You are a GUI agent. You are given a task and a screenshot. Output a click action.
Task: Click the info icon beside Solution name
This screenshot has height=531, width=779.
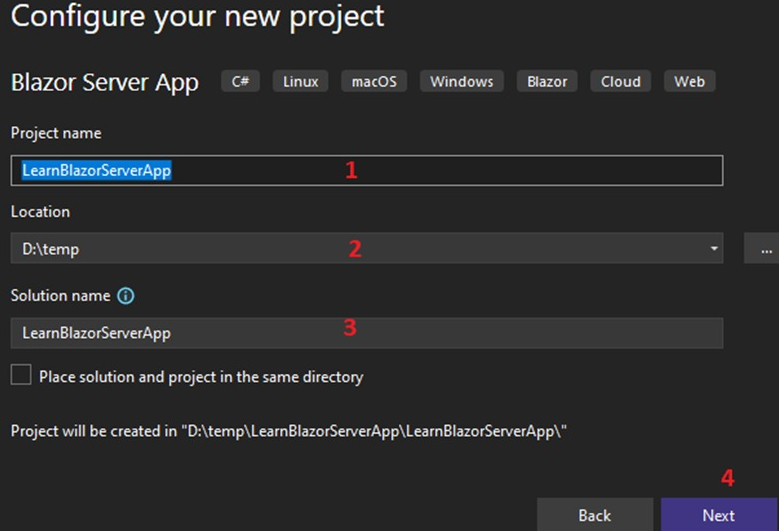[x=126, y=296]
